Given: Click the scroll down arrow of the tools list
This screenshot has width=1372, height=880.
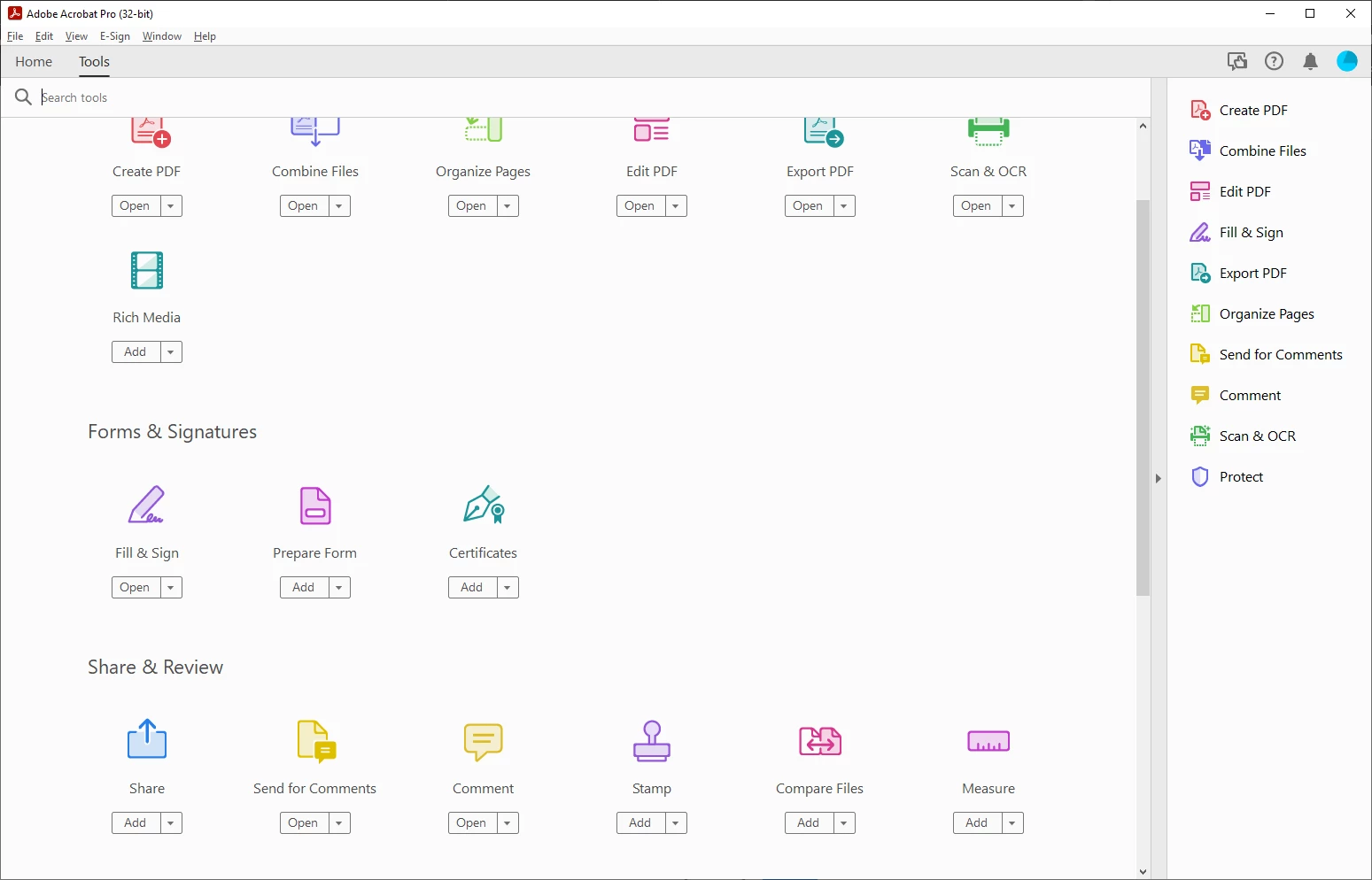Looking at the screenshot, I should pyautogui.click(x=1143, y=872).
